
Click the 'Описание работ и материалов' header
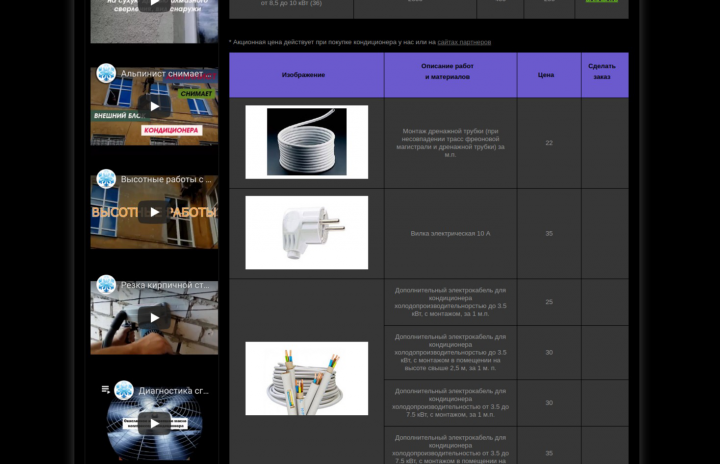(x=450, y=75)
